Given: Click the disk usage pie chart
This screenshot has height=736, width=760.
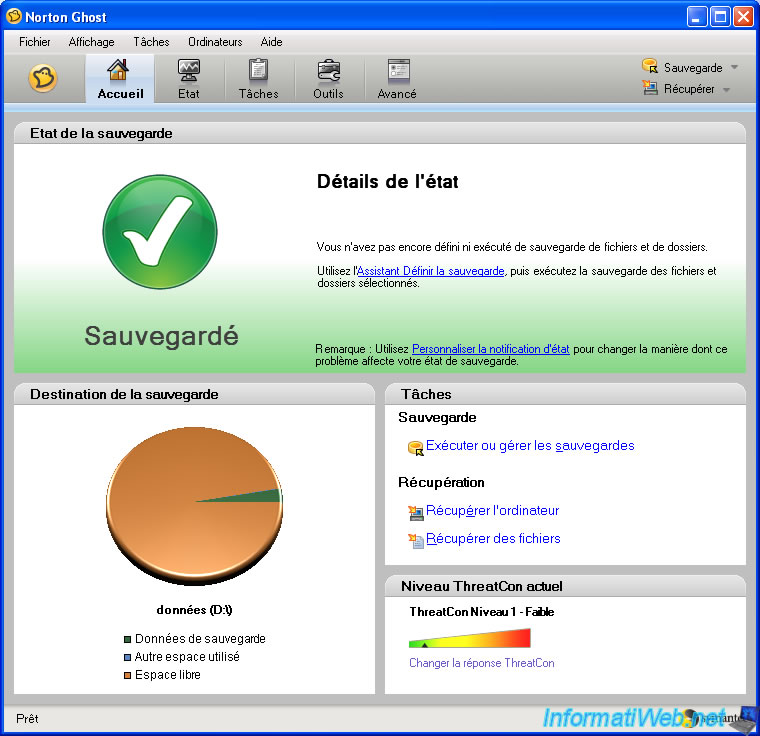Looking at the screenshot, I should click(x=194, y=504).
